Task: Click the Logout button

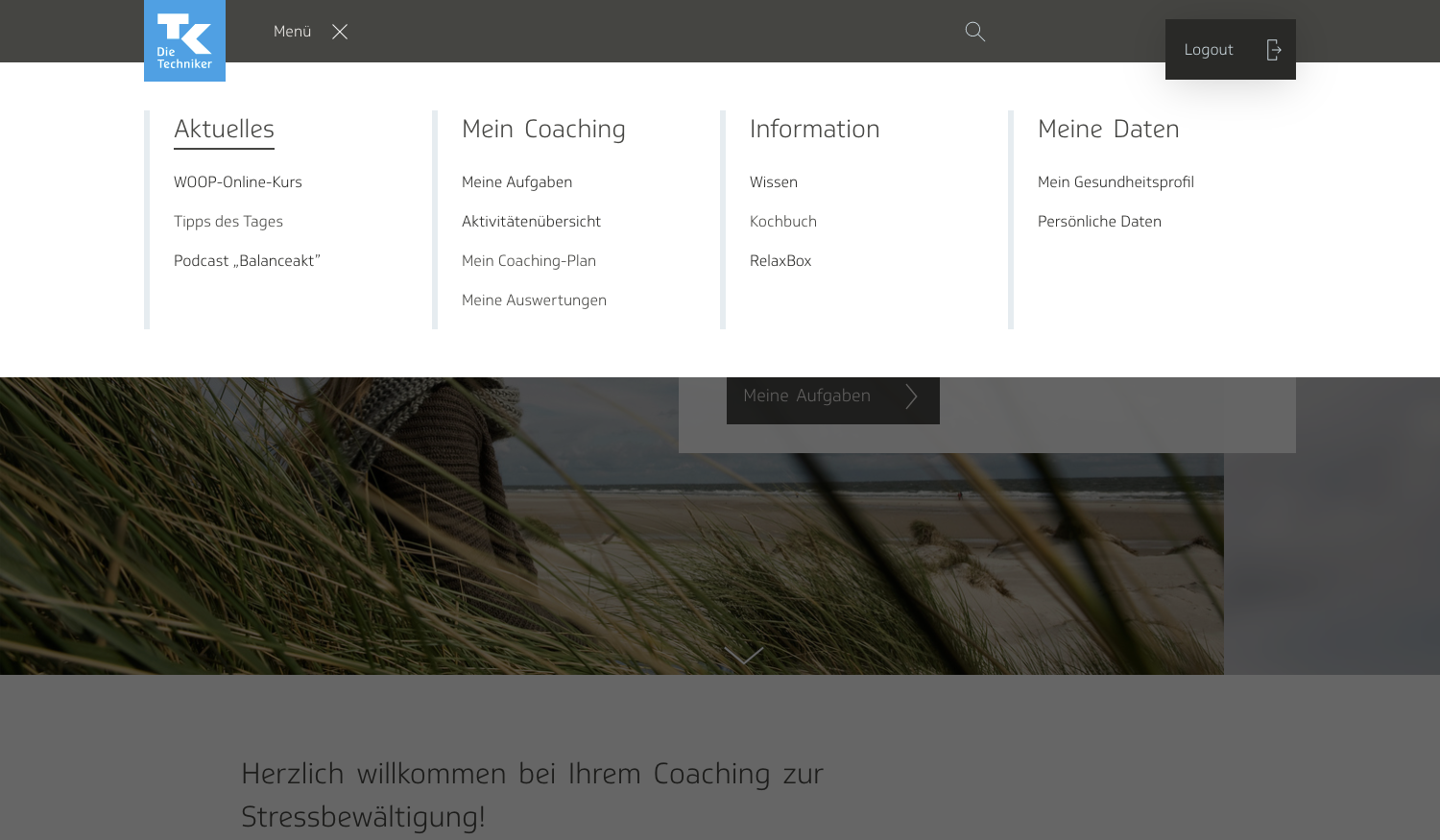Action: pyautogui.click(x=1230, y=50)
